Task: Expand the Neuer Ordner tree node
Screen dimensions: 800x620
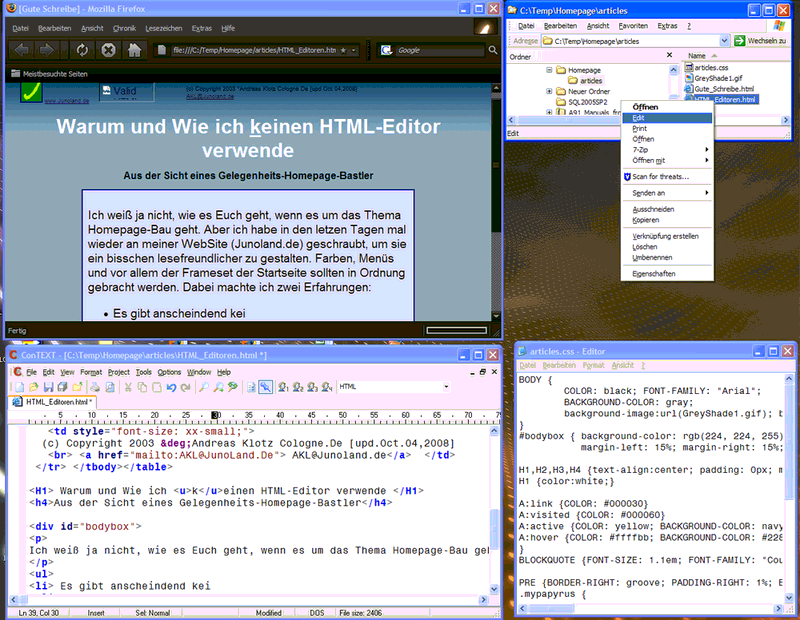Action: [x=548, y=91]
